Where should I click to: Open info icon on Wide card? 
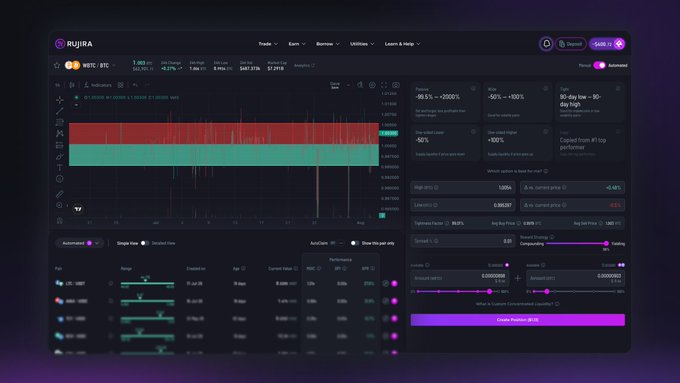coord(546,88)
